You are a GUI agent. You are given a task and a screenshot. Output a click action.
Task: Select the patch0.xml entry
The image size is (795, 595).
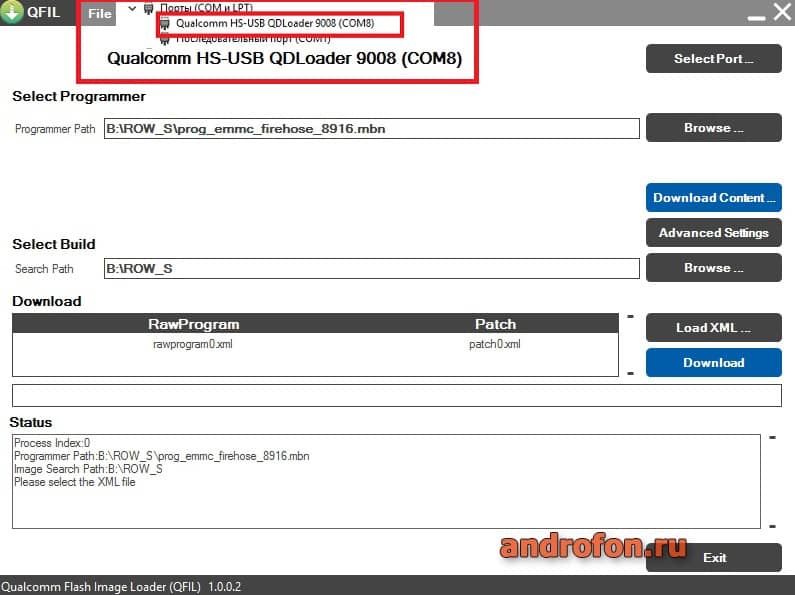tap(494, 344)
